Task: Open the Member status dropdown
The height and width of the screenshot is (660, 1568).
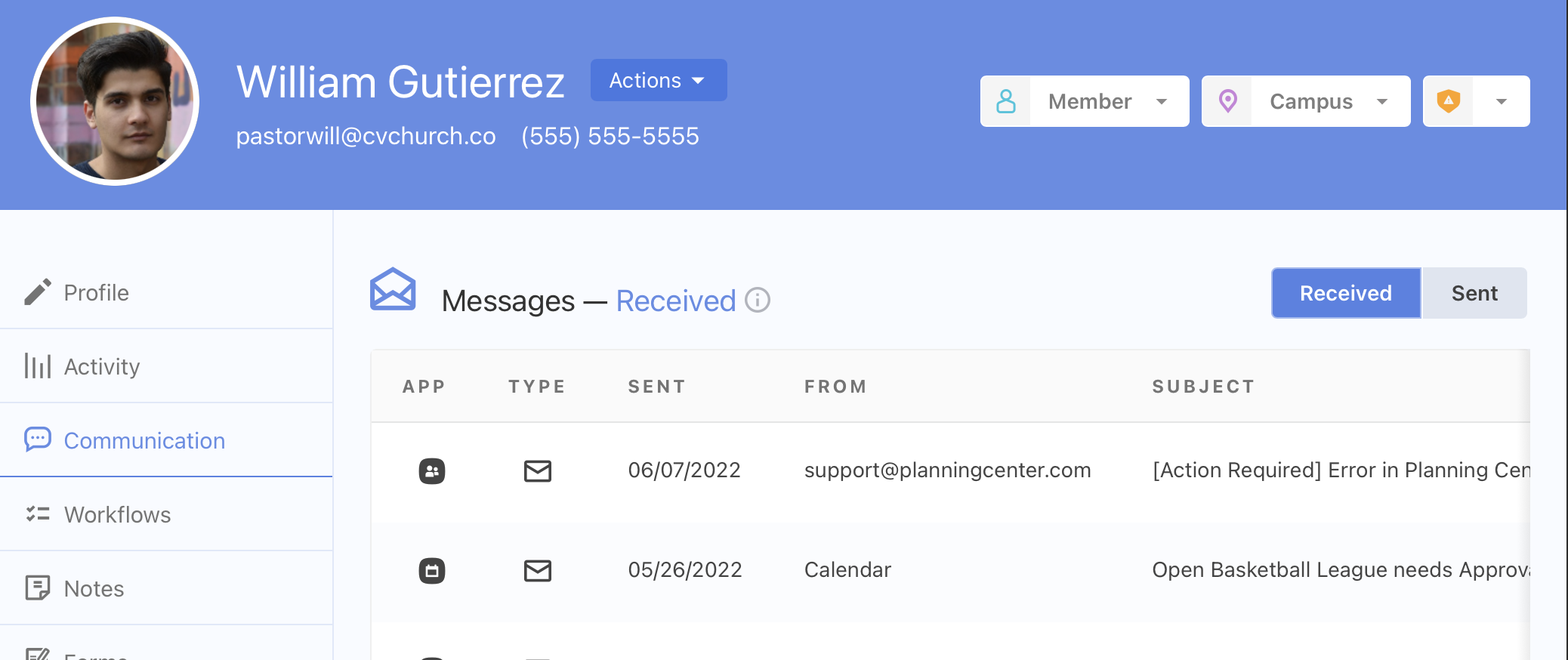Action: pos(1085,101)
